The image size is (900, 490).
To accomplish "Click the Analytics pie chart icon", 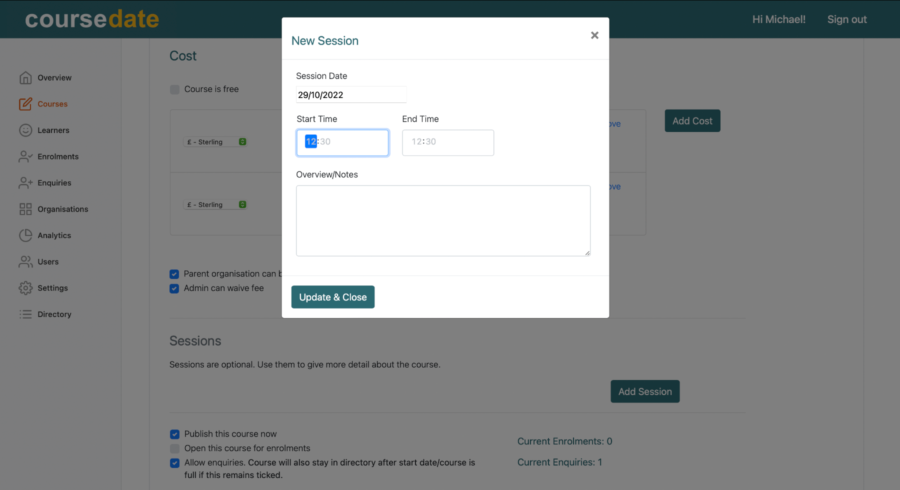I will 25,236.
